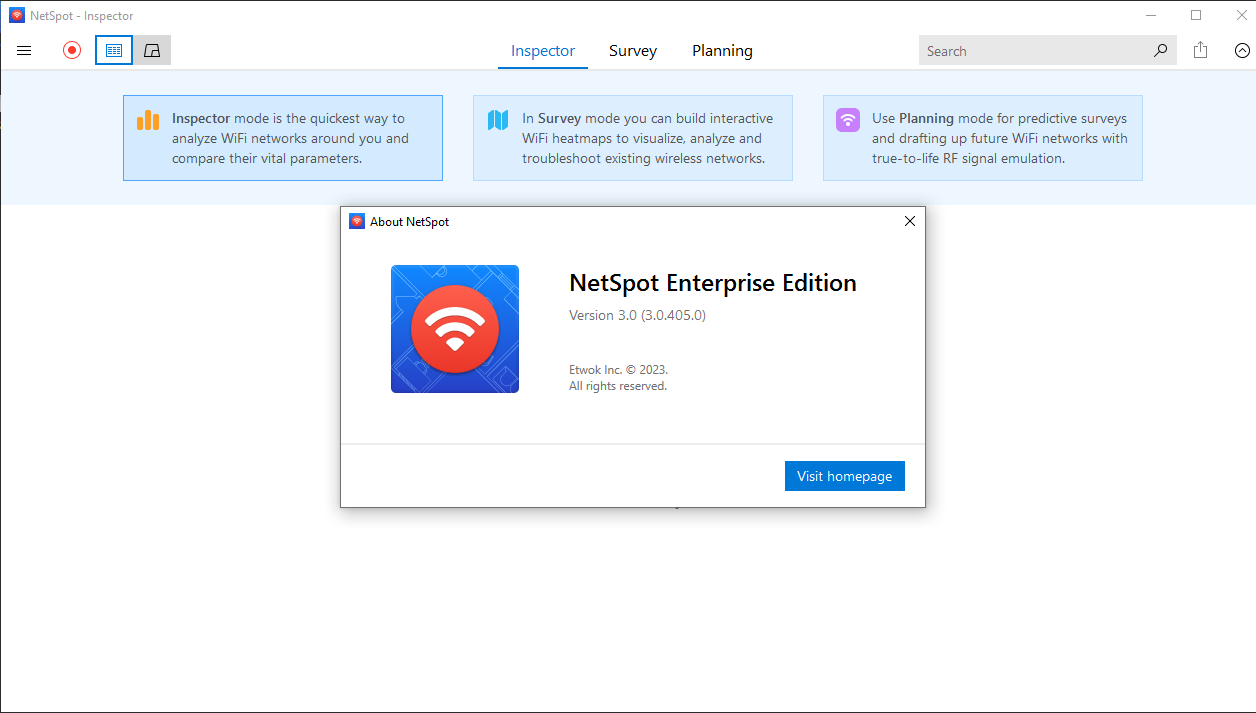Select the Planning mode info card
This screenshot has height=713, width=1256.
[983, 138]
